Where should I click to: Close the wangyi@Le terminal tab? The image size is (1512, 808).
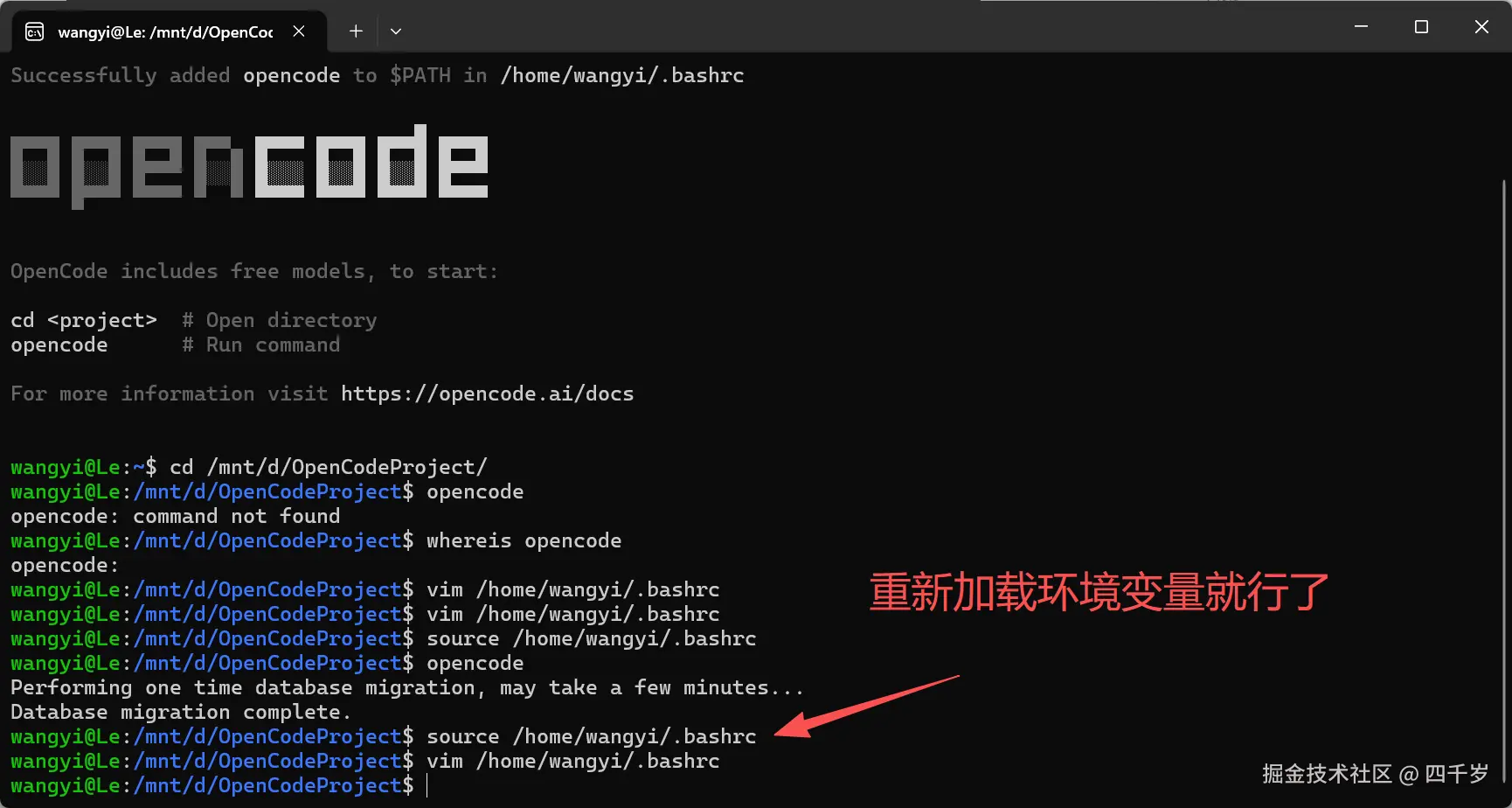tap(299, 31)
